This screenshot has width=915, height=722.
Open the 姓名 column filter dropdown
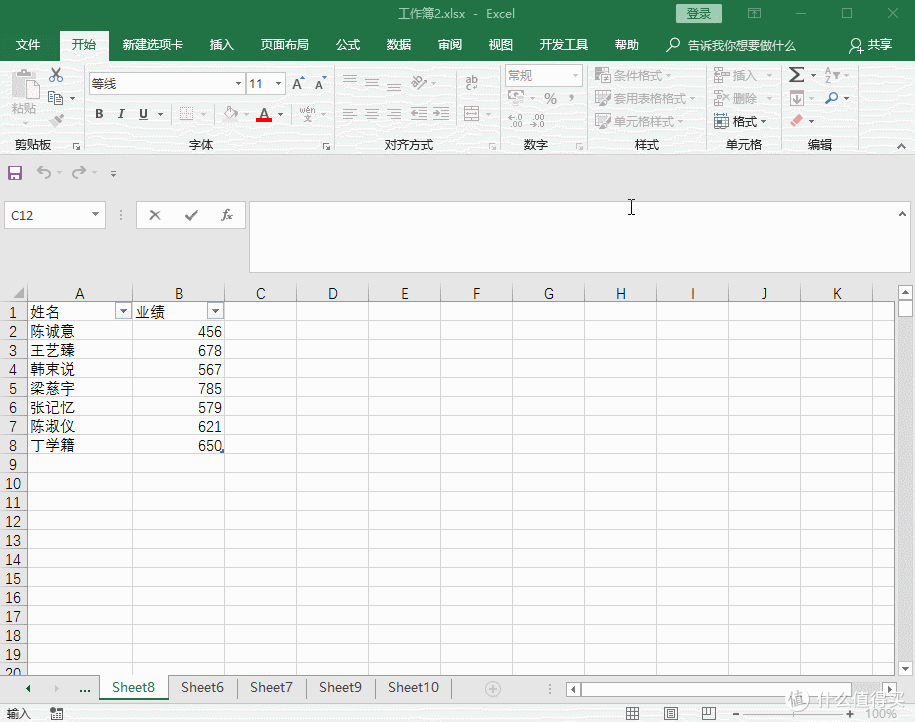[123, 311]
